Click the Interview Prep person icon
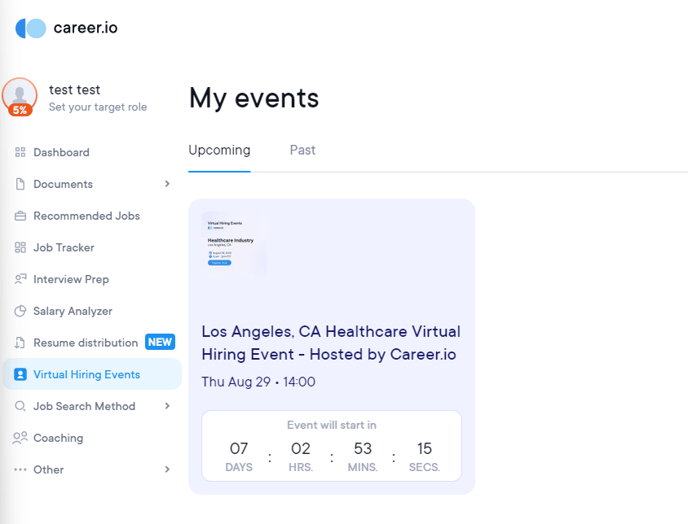Viewport: 688px width, 524px height. click(20, 279)
